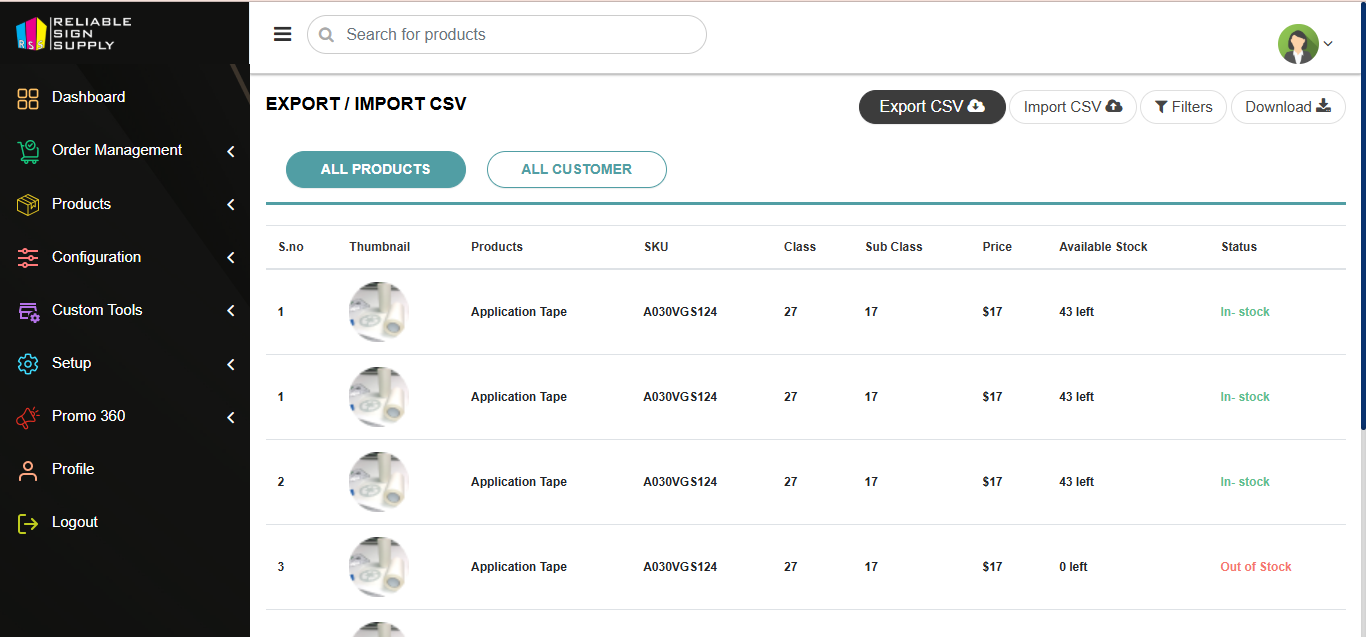The height and width of the screenshot is (637, 1366).
Task: Expand the Order Management submenu chevron
Action: 231,151
